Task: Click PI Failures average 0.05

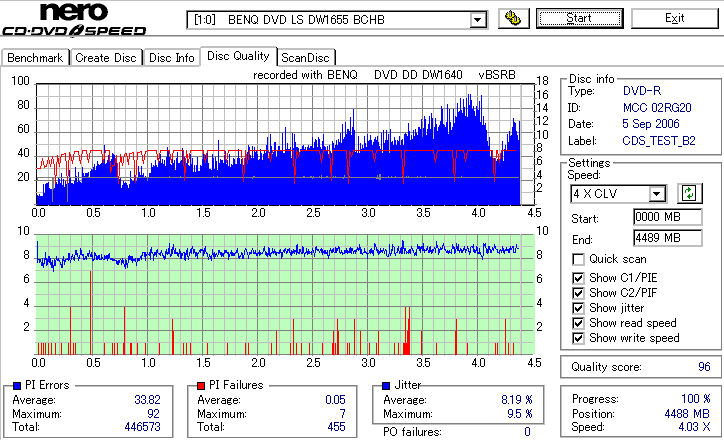Action: (335, 399)
